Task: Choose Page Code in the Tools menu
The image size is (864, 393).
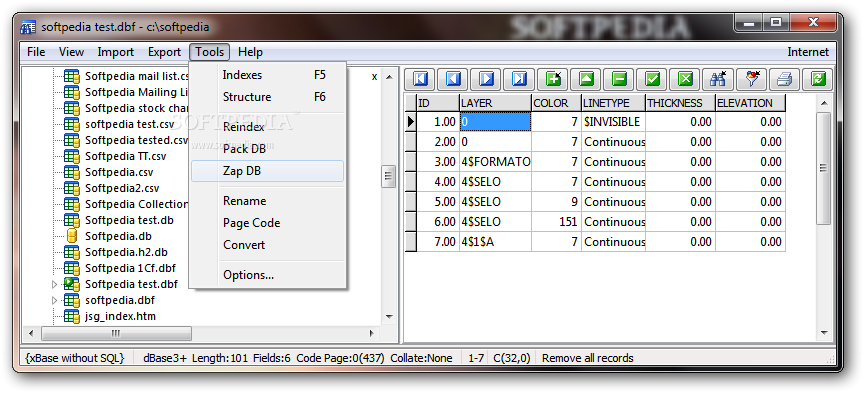Action: click(x=267, y=223)
